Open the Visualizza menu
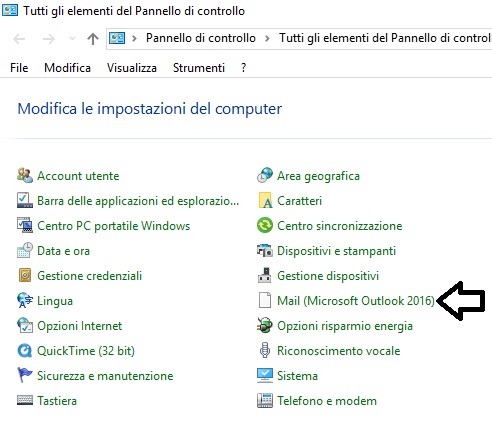 pyautogui.click(x=132, y=68)
